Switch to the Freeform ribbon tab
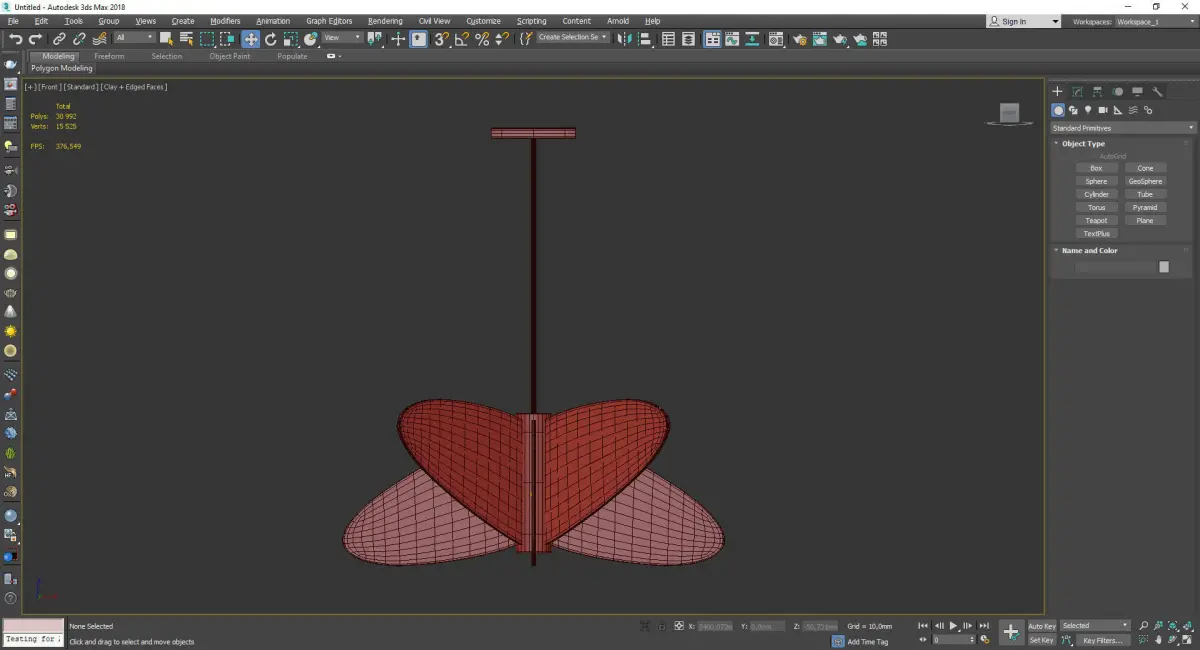 [x=109, y=57]
